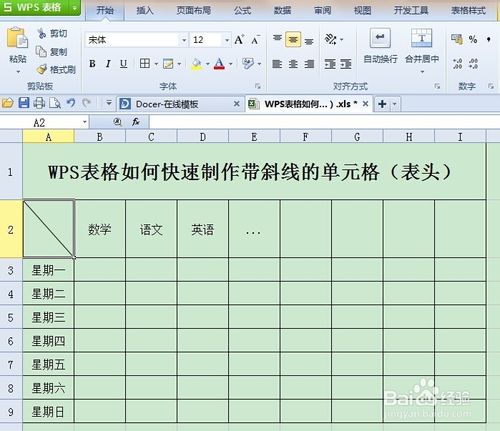The image size is (500, 431).
Task: Open the 开始 ribbon tab
Action: click(x=105, y=10)
